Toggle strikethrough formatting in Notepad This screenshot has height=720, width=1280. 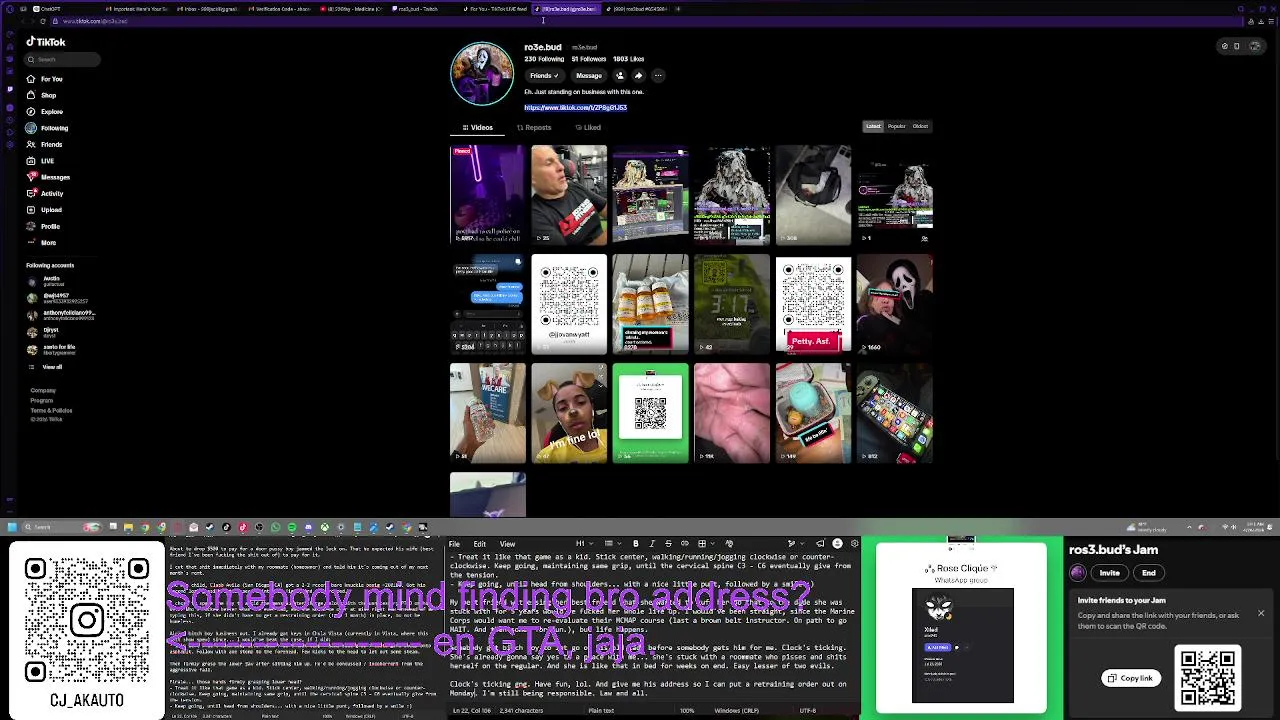click(668, 544)
